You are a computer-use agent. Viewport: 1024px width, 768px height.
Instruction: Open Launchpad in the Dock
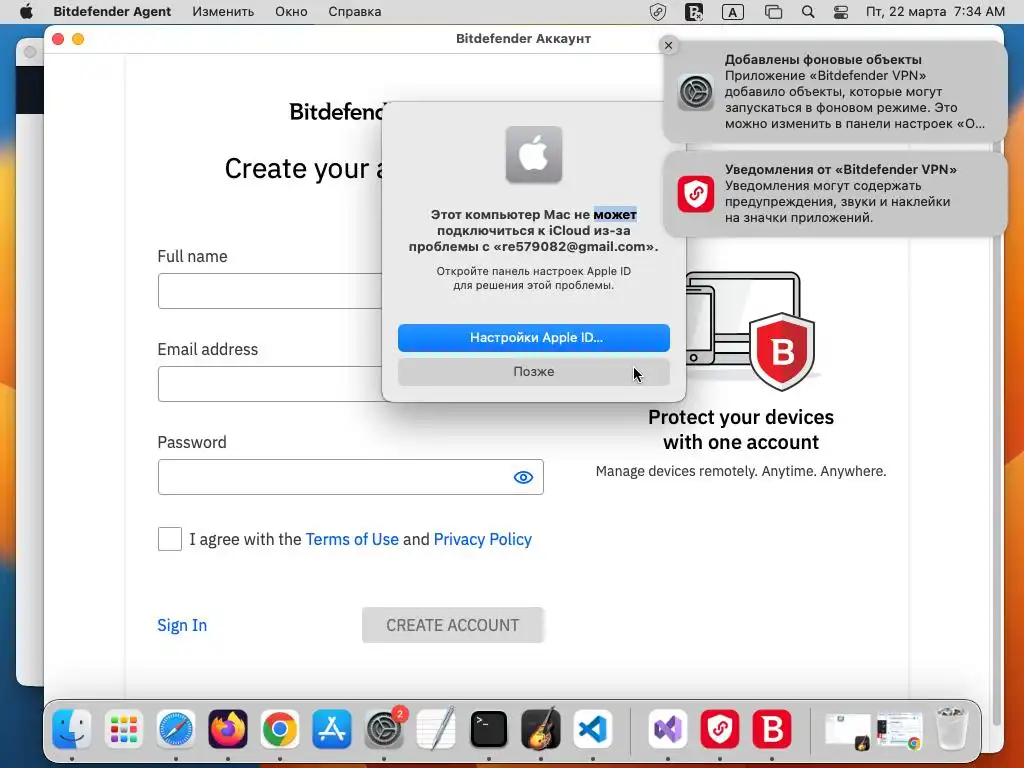pos(123,729)
